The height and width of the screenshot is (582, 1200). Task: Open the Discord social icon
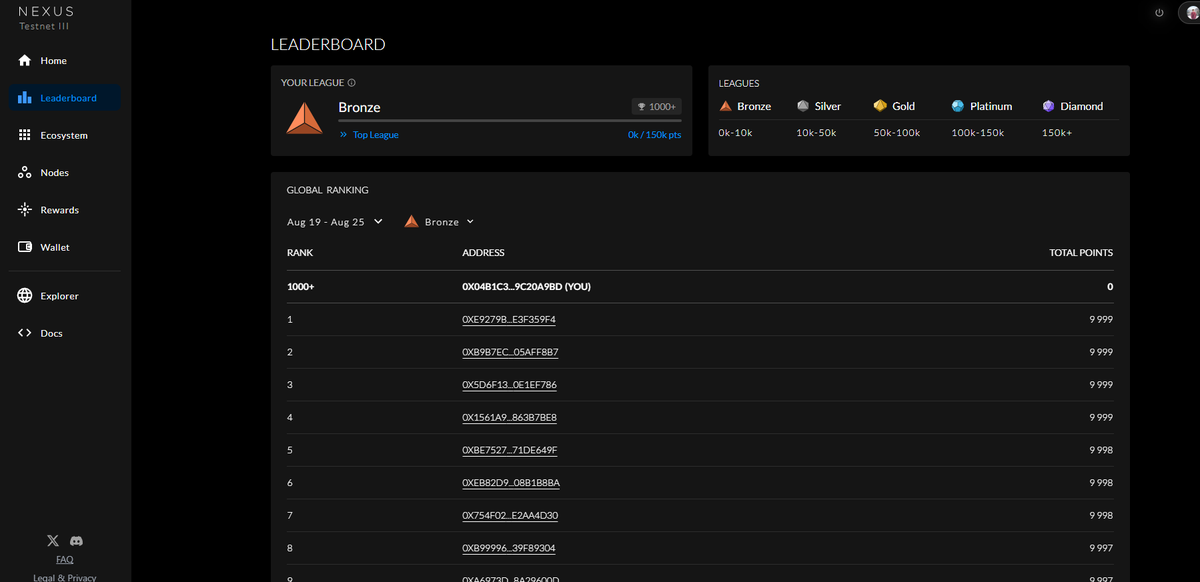pos(77,540)
